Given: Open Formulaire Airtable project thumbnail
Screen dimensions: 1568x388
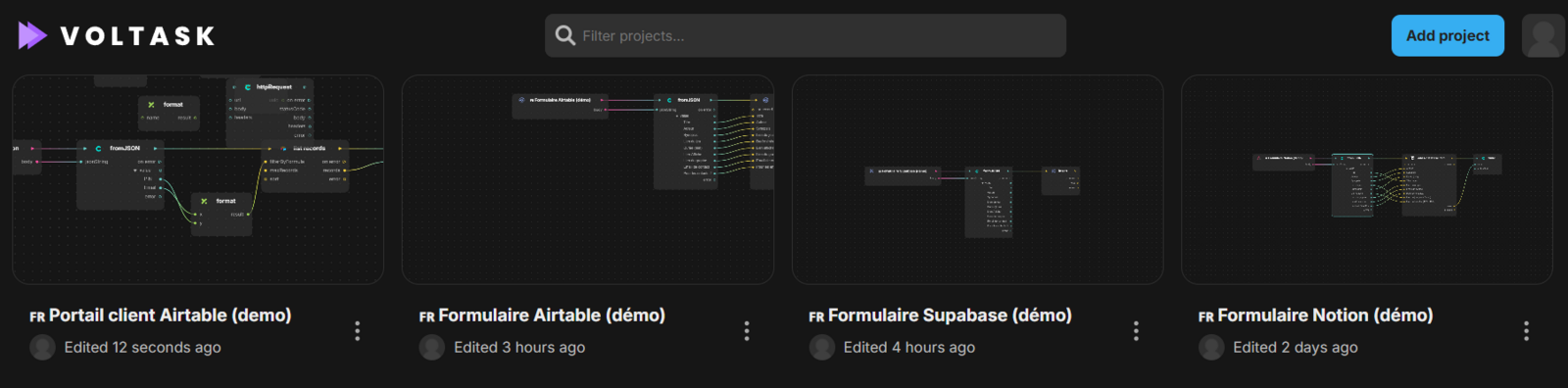Looking at the screenshot, I should 588,179.
